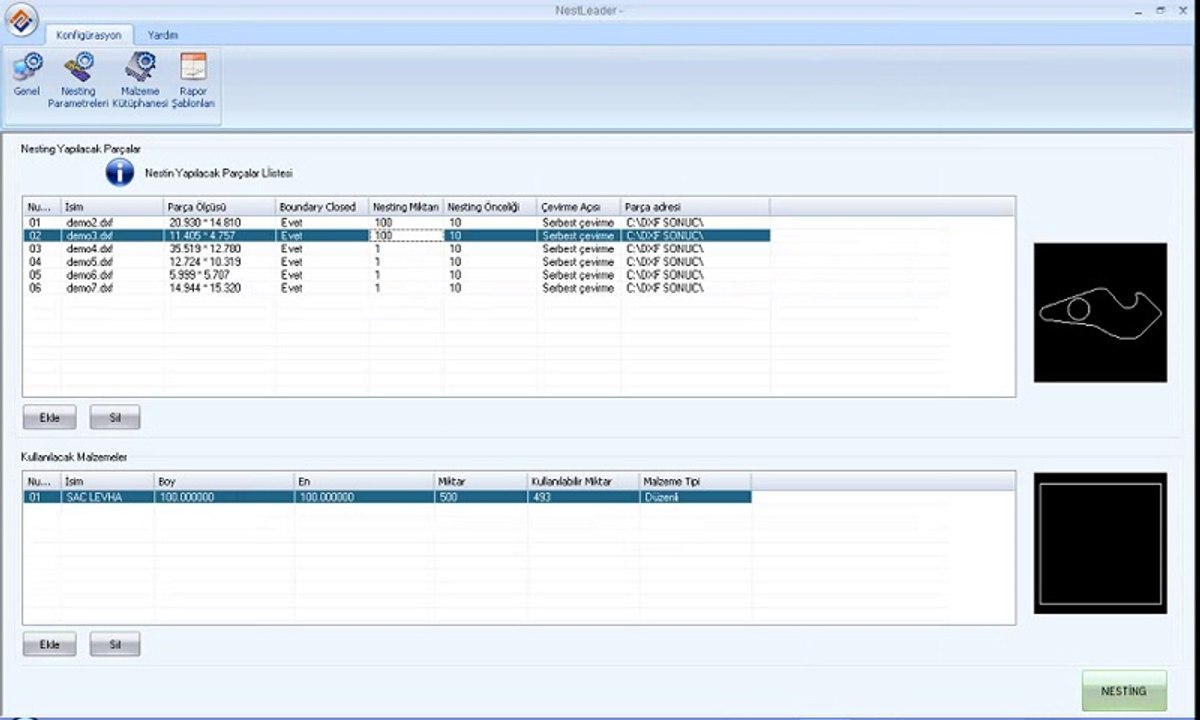Screen dimensions: 1200x720
Task: Open the NestLeader application logo menu
Action: tap(22, 18)
